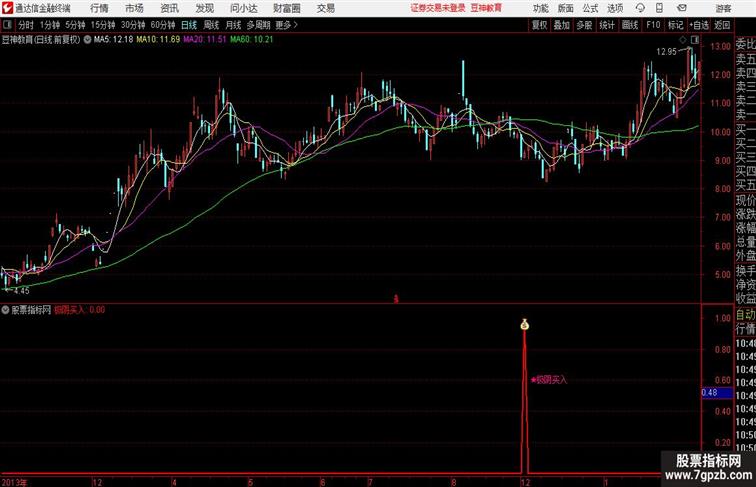Open the 发现 menu
The width and height of the screenshot is (756, 487).
204,8
